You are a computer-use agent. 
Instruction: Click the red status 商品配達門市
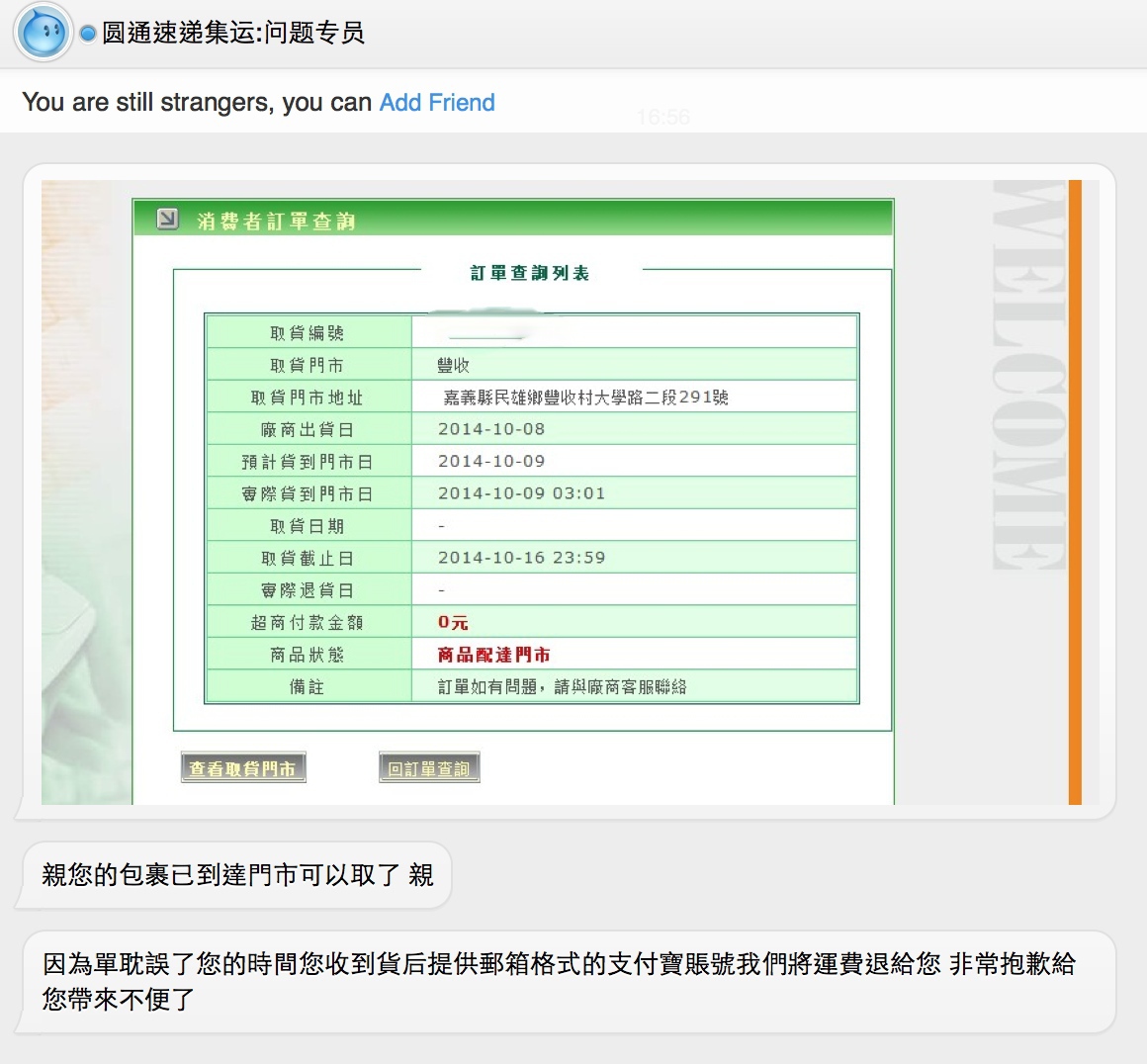point(493,655)
